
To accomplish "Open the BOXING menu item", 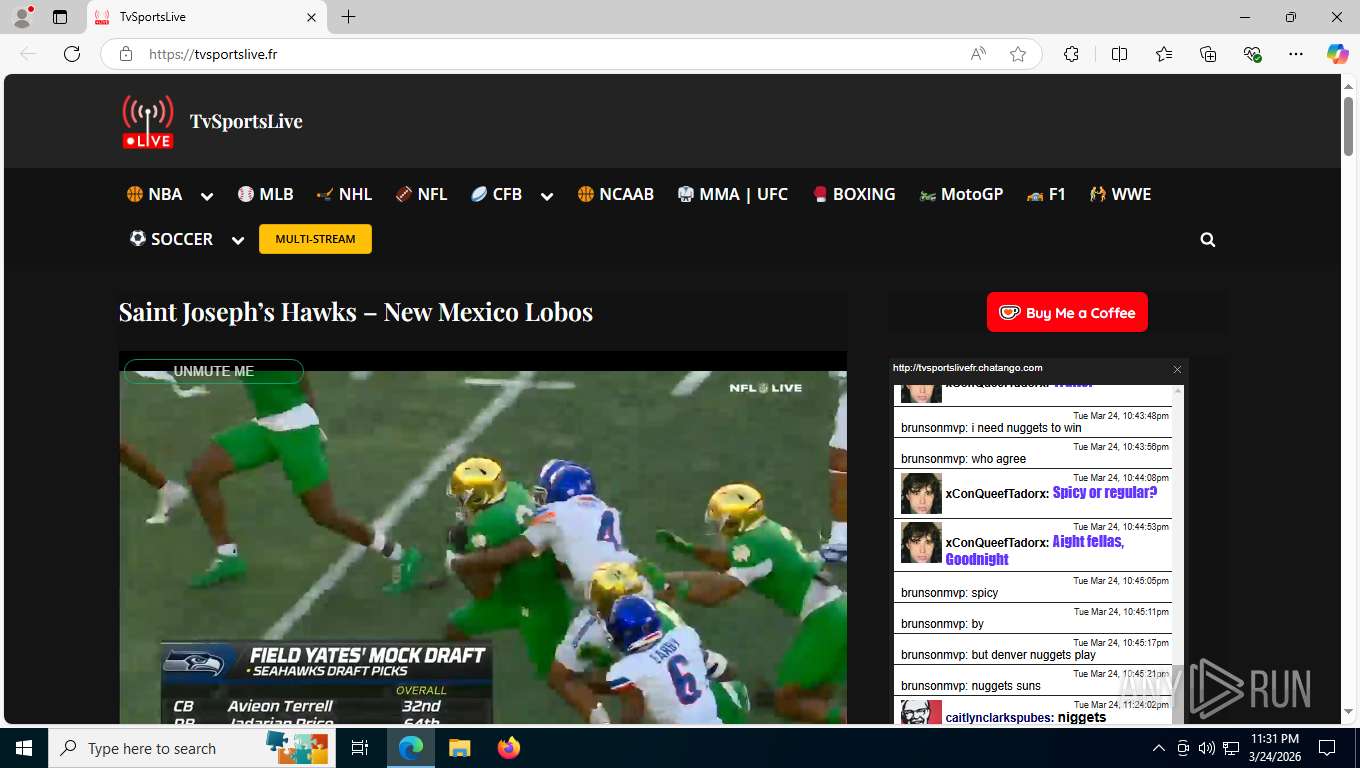I will click(853, 194).
